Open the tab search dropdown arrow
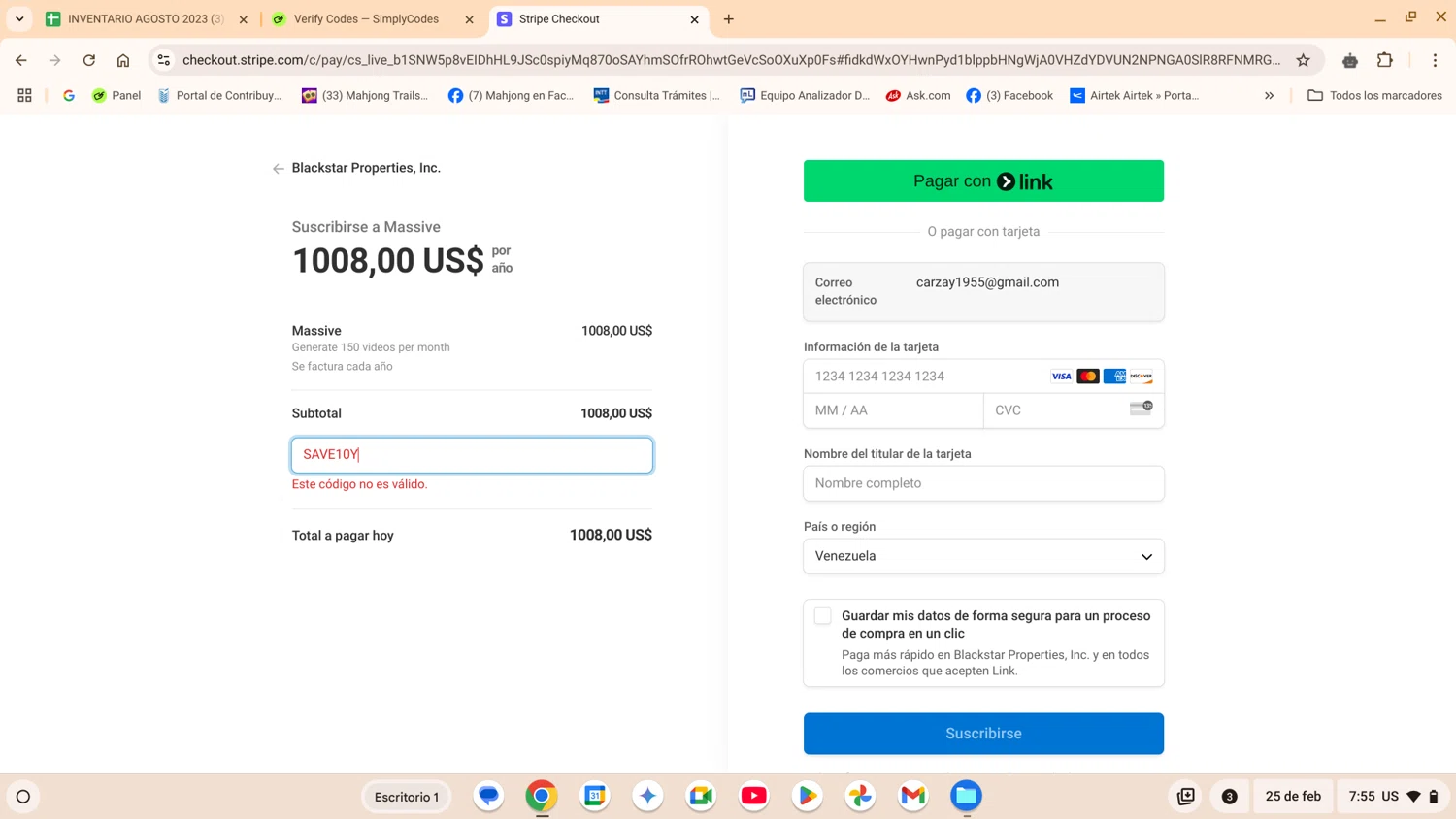This screenshot has height=819, width=1456. [x=19, y=18]
